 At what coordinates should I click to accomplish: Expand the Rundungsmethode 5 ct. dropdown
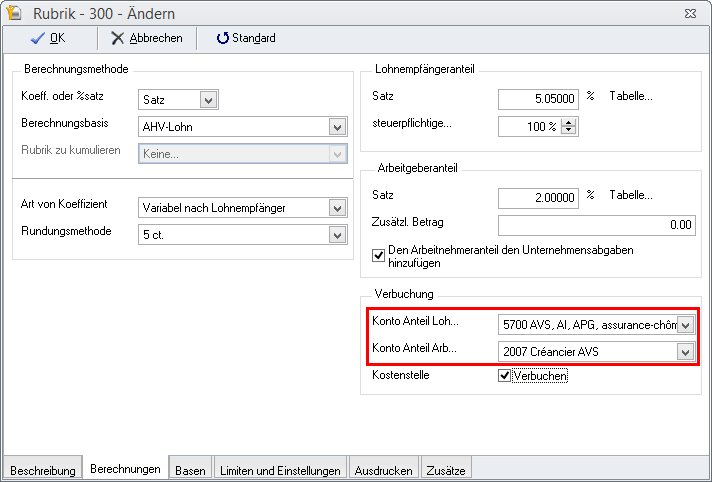(x=337, y=235)
